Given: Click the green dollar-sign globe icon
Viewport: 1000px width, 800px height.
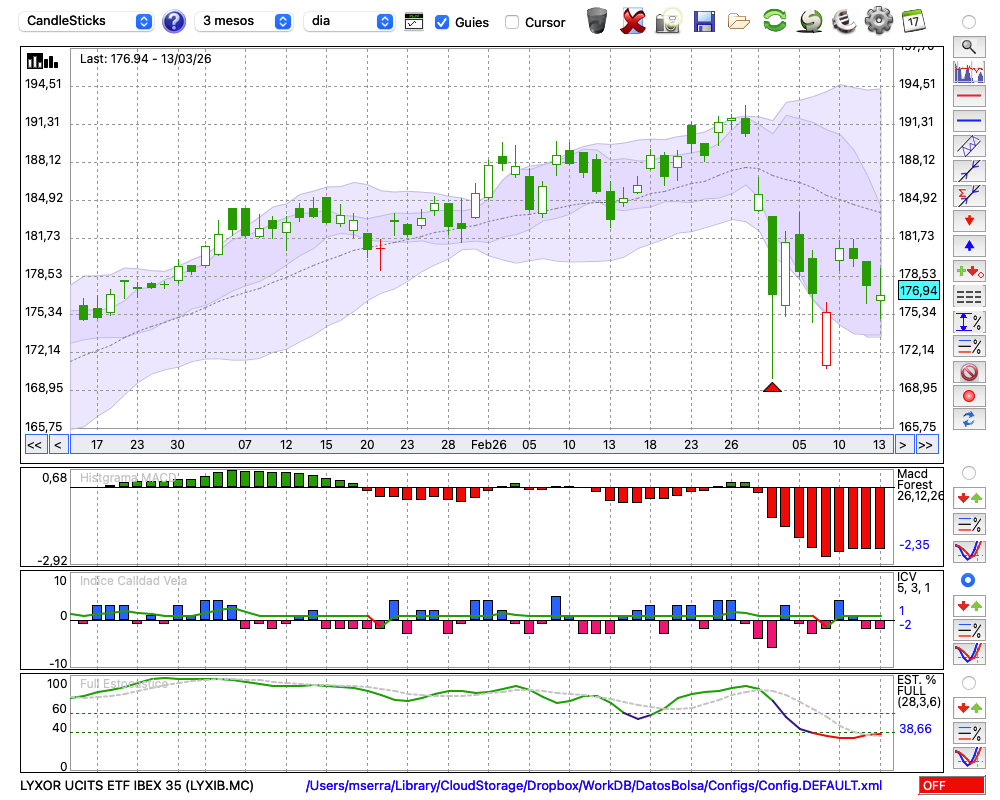Looking at the screenshot, I should click(810, 21).
